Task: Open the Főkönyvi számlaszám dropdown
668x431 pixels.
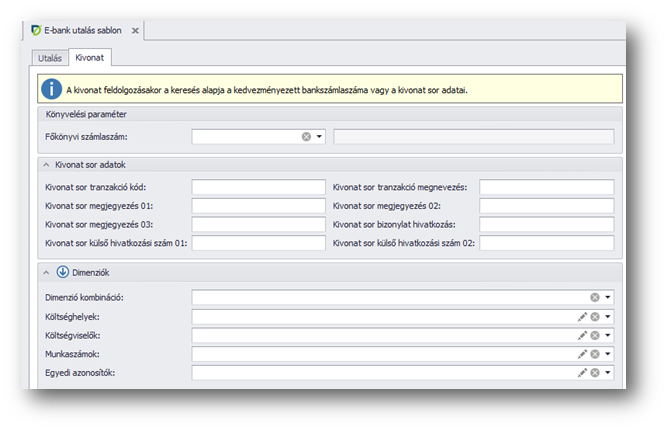Action: click(x=319, y=137)
